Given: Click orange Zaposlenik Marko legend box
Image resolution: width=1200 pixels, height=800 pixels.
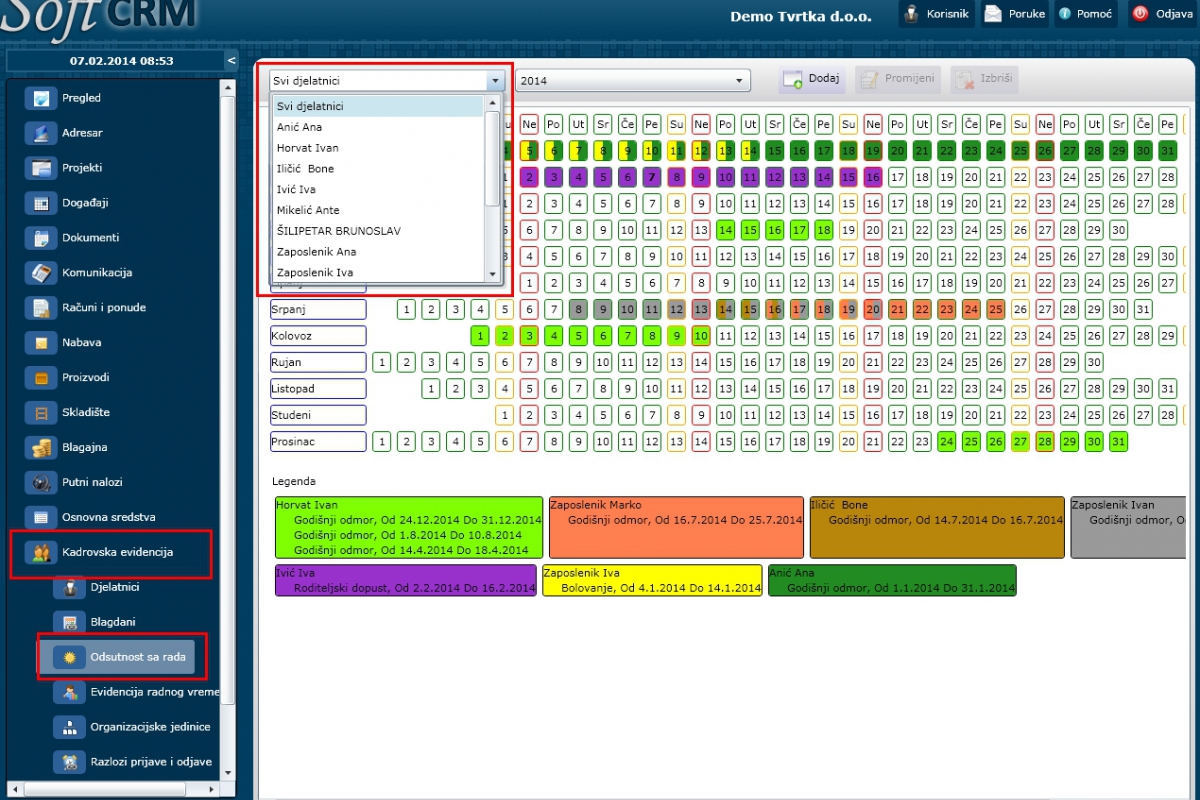Looking at the screenshot, I should tap(677, 527).
